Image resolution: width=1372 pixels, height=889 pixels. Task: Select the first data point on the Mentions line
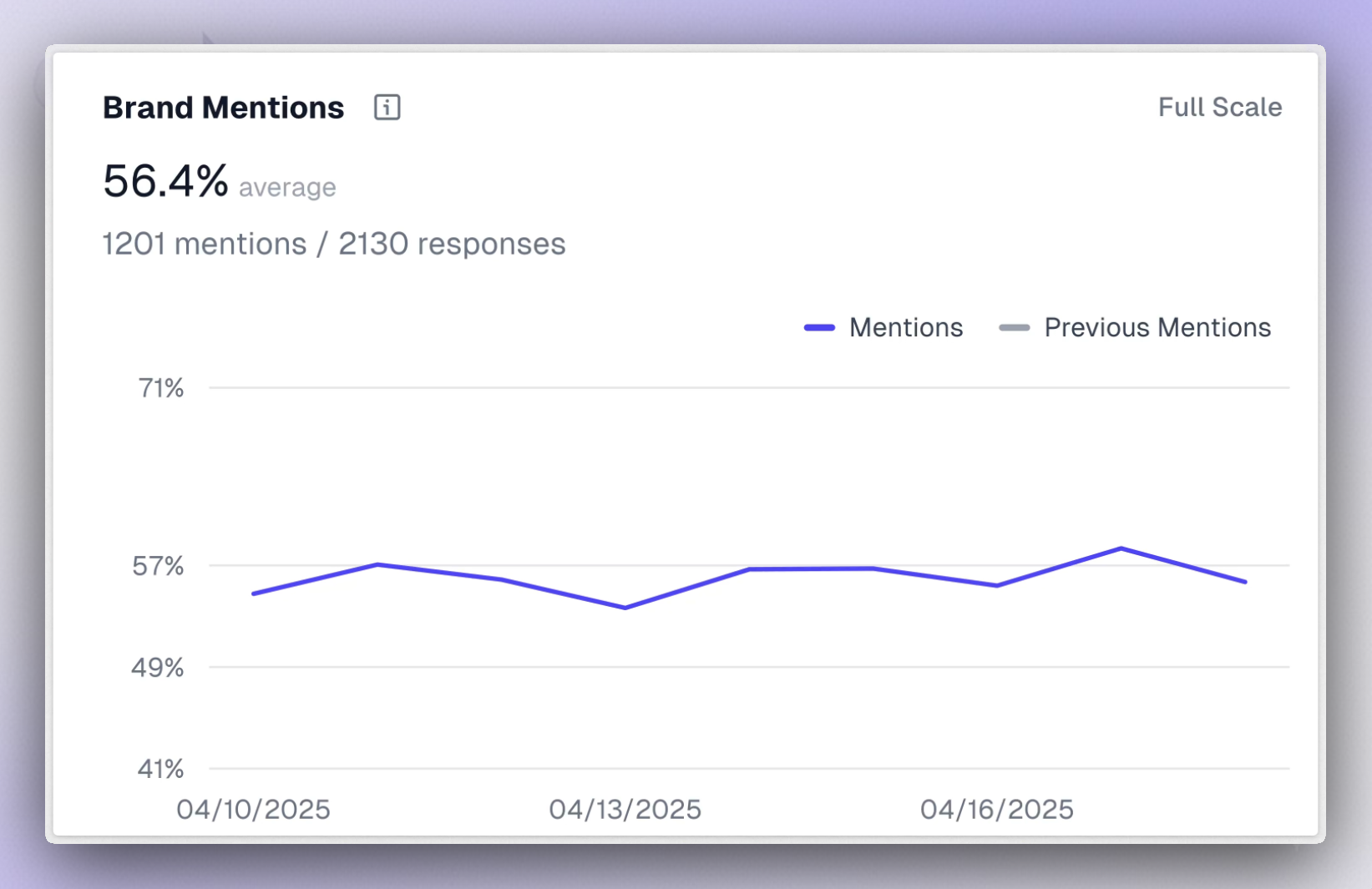point(254,594)
